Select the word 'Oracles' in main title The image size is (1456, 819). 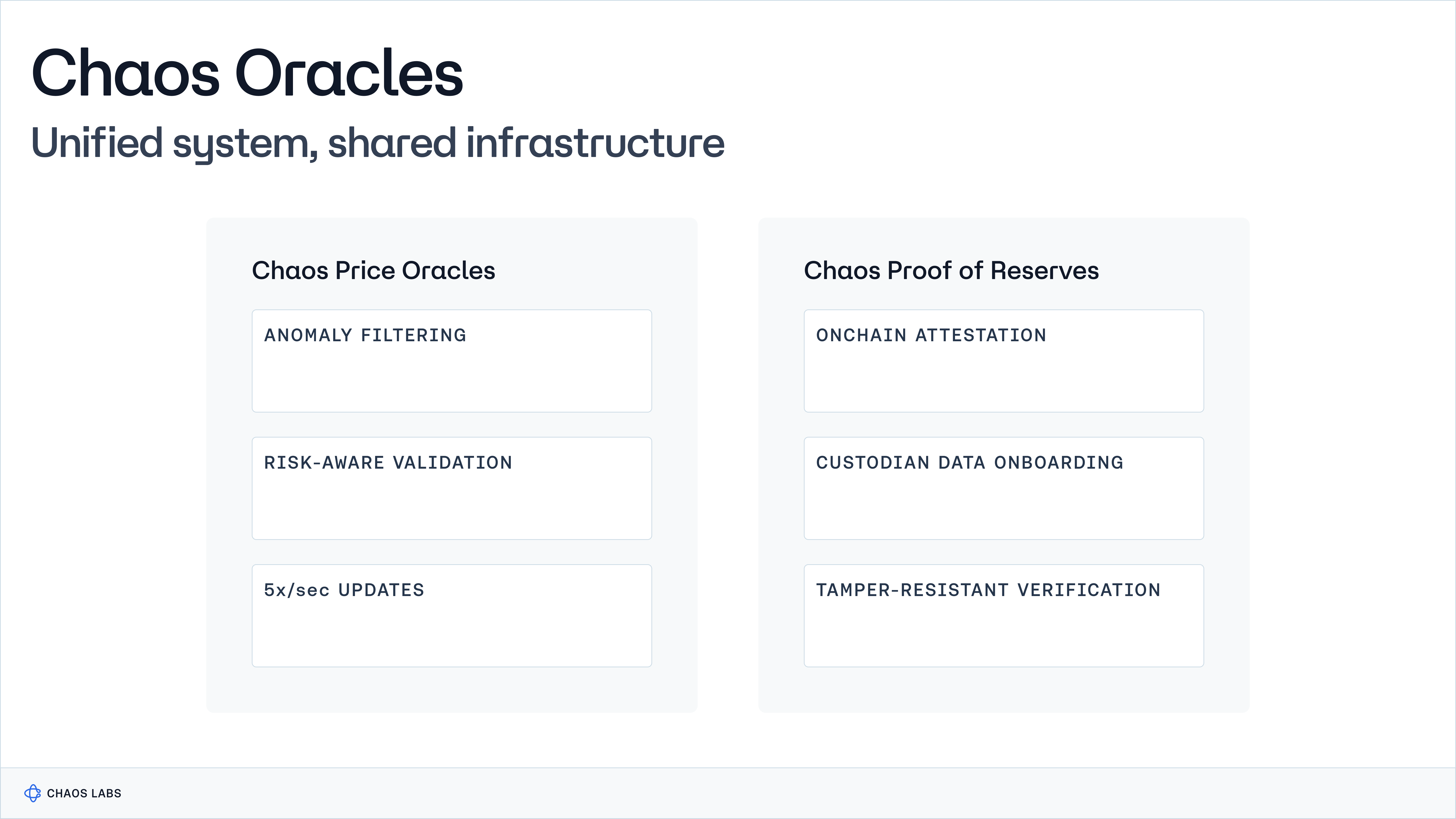[x=349, y=74]
